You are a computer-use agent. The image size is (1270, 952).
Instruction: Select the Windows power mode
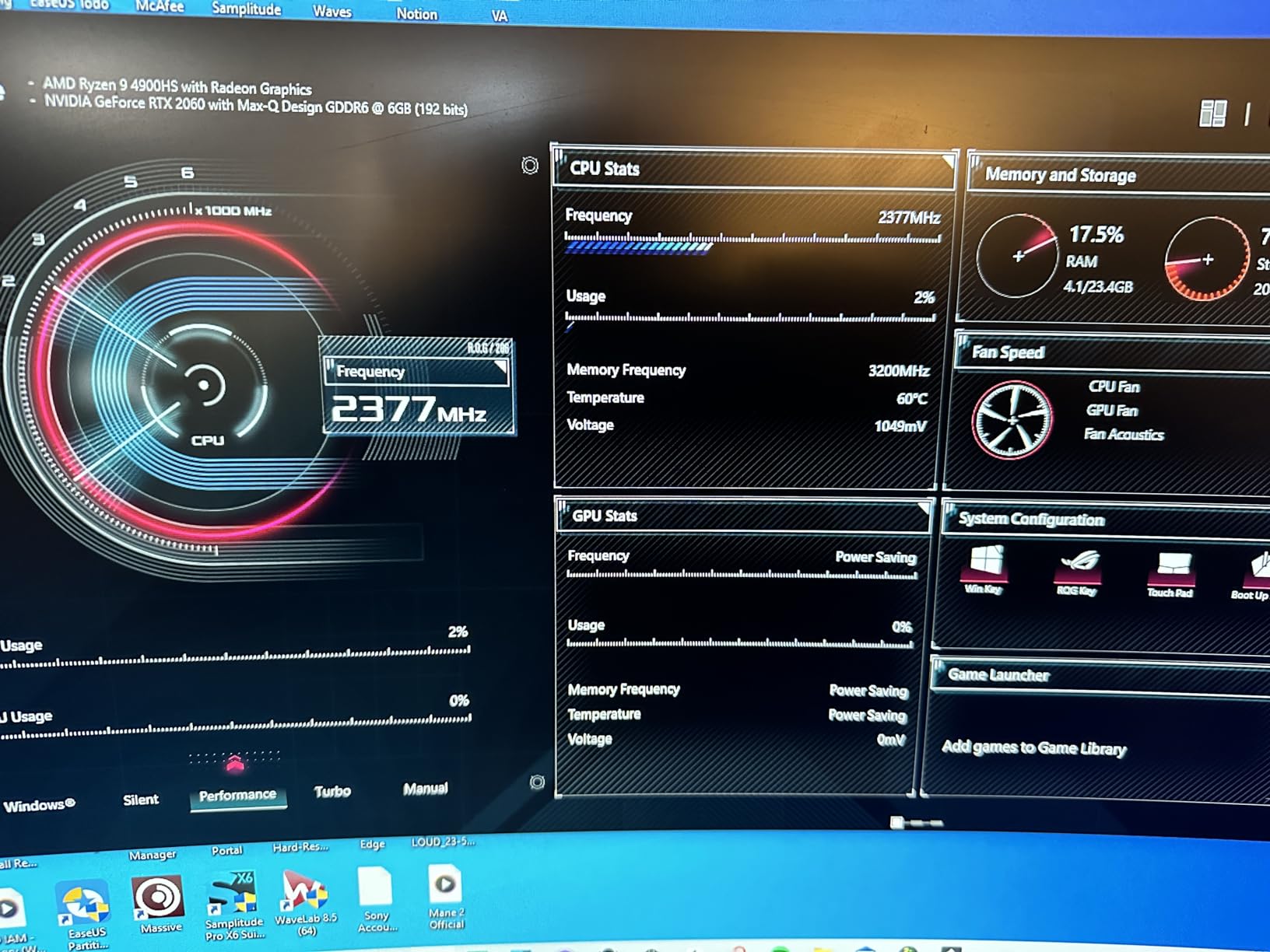(x=39, y=805)
